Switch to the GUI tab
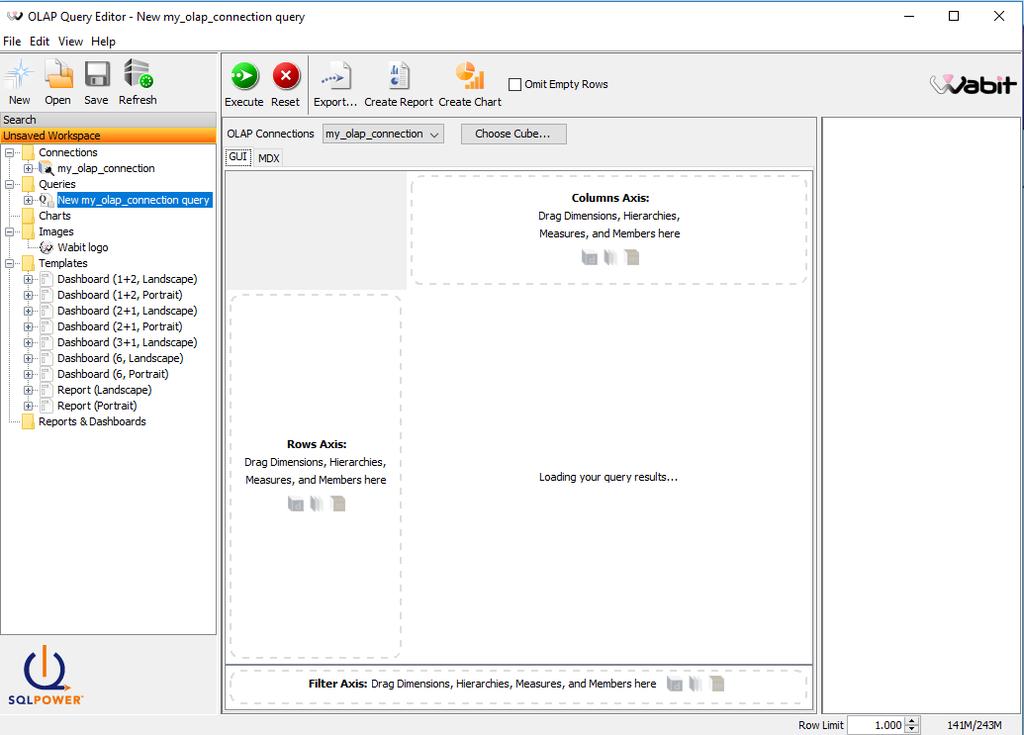The image size is (1024, 735). (238, 157)
